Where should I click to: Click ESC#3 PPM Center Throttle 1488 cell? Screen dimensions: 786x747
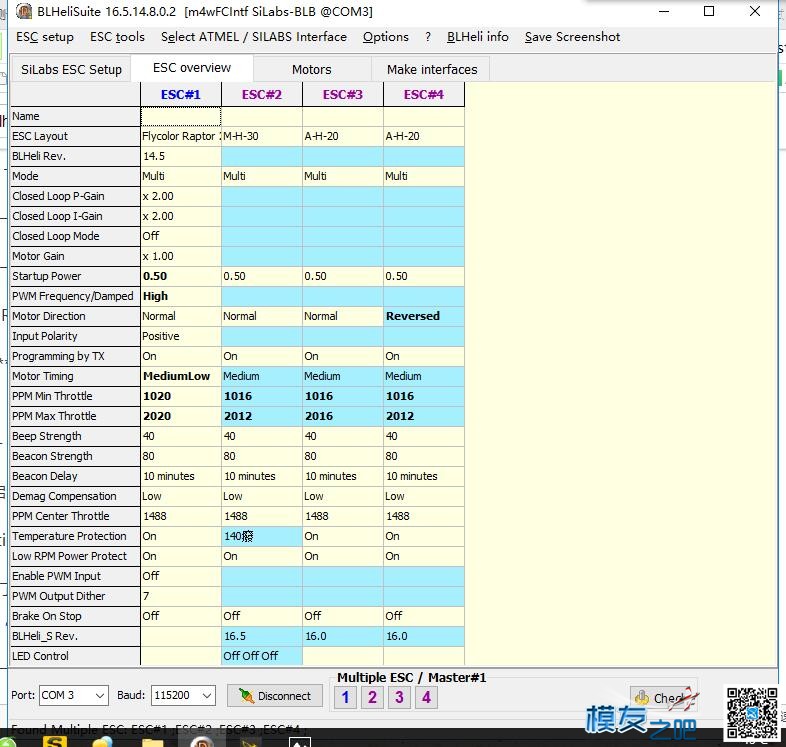pyautogui.click(x=343, y=516)
